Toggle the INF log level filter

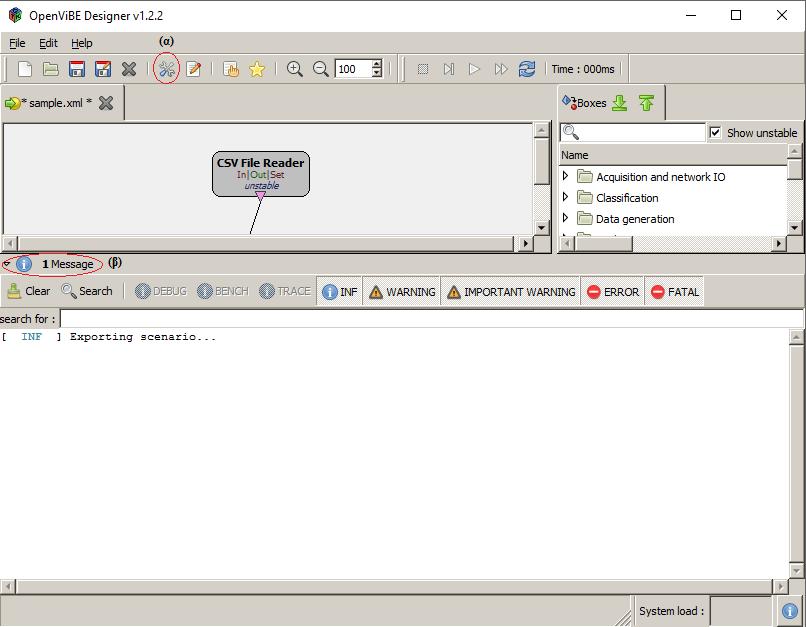pyautogui.click(x=339, y=291)
